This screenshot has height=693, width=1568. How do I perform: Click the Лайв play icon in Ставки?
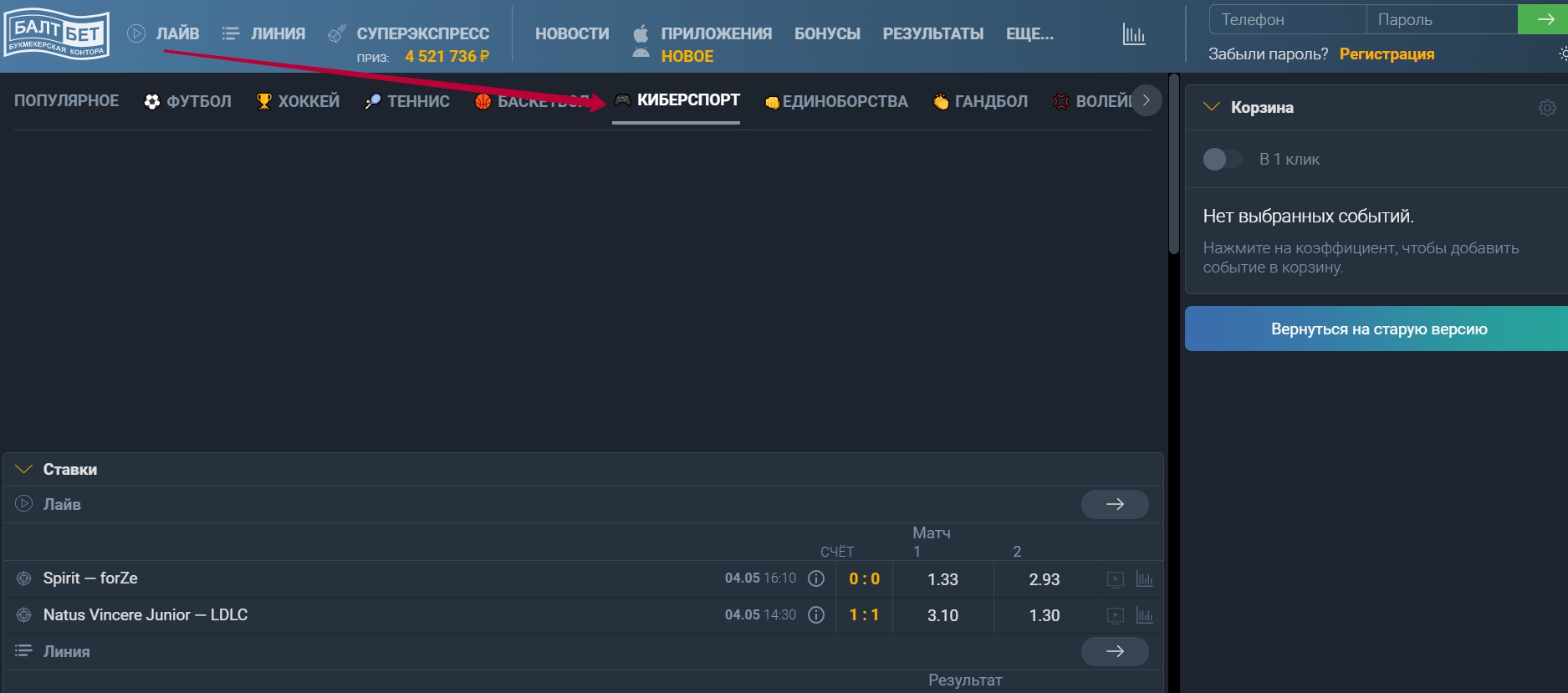pos(24,503)
